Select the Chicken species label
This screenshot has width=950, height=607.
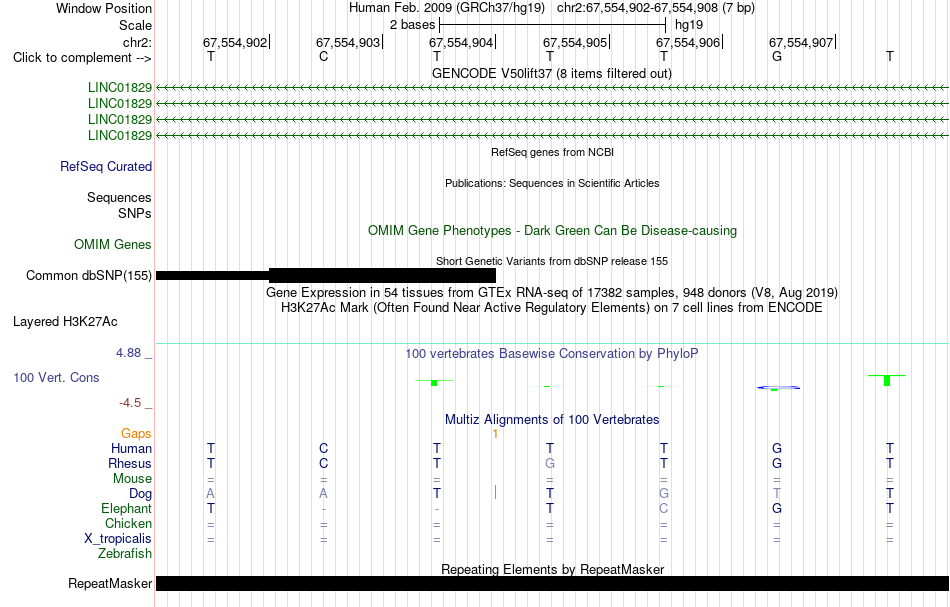click(128, 523)
